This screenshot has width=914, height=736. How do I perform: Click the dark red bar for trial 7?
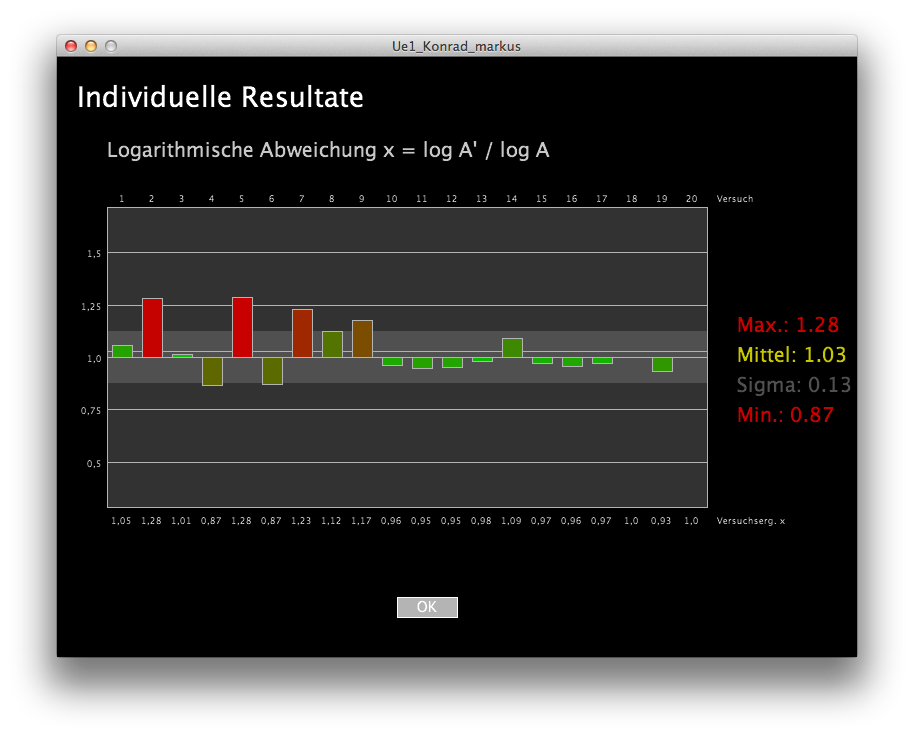point(302,333)
